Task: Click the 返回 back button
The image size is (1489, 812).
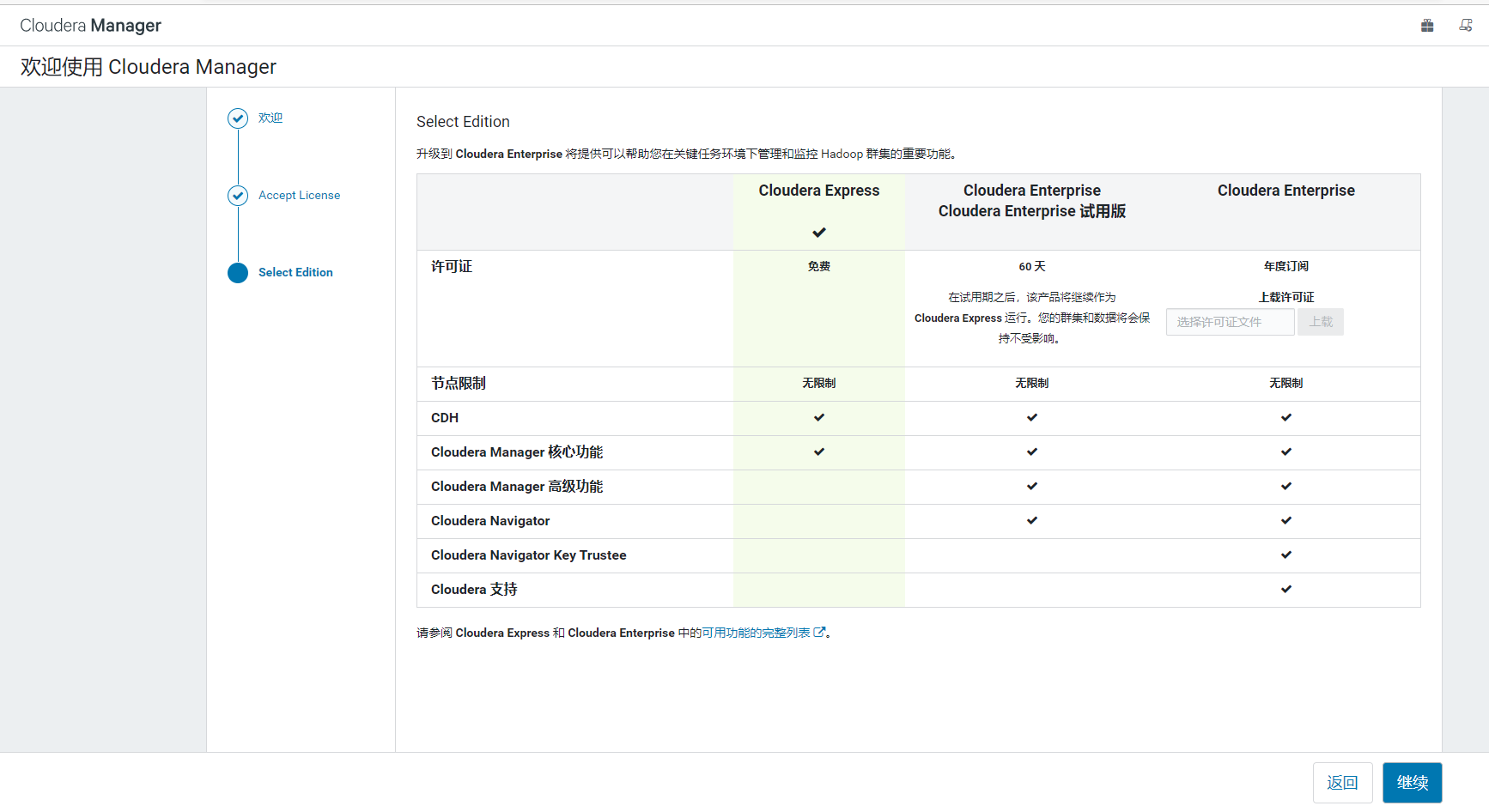Action: pos(1343,783)
